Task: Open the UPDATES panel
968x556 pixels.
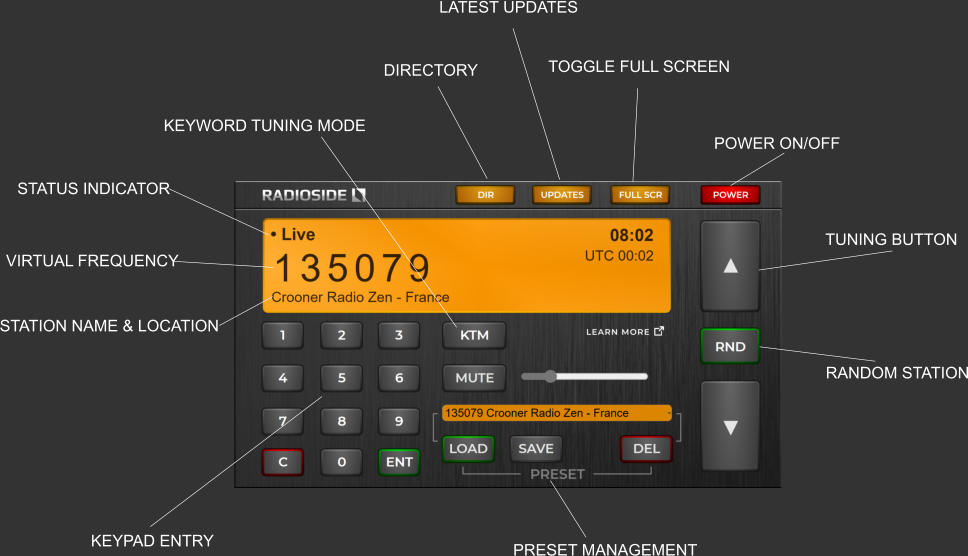Action: click(562, 195)
